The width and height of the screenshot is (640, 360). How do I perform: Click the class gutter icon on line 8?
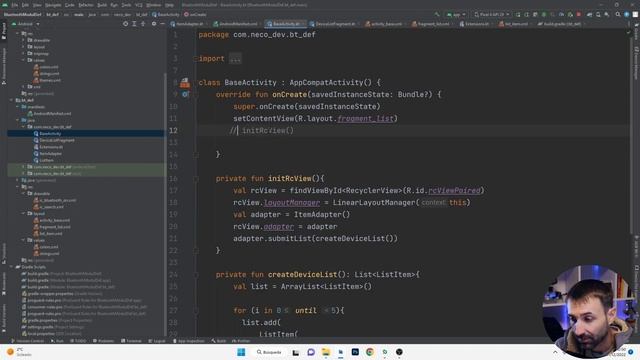185,83
